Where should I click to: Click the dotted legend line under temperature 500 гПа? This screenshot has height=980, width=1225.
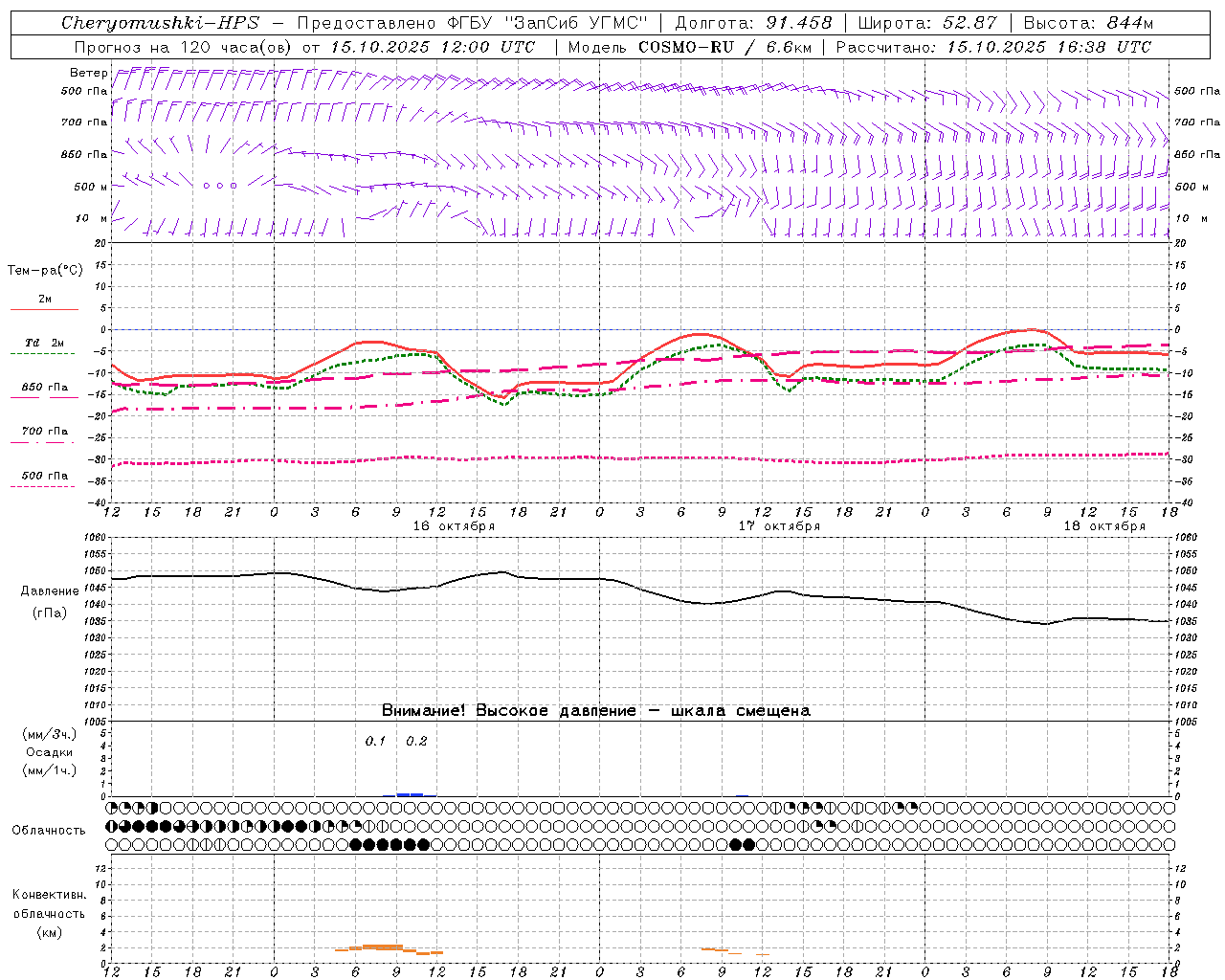pyautogui.click(x=44, y=486)
